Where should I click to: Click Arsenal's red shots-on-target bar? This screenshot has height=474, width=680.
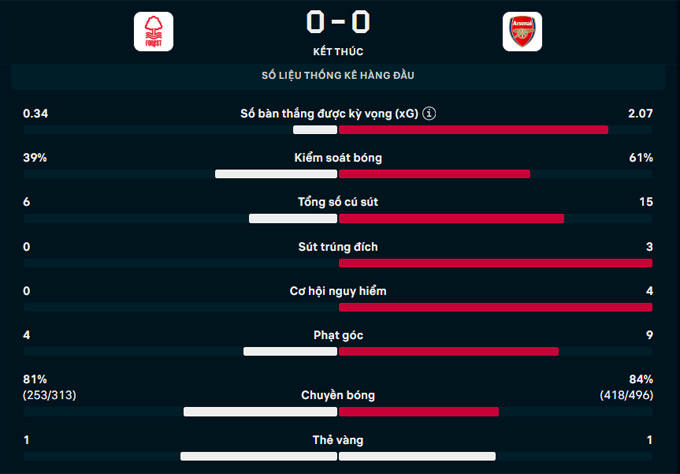(495, 263)
